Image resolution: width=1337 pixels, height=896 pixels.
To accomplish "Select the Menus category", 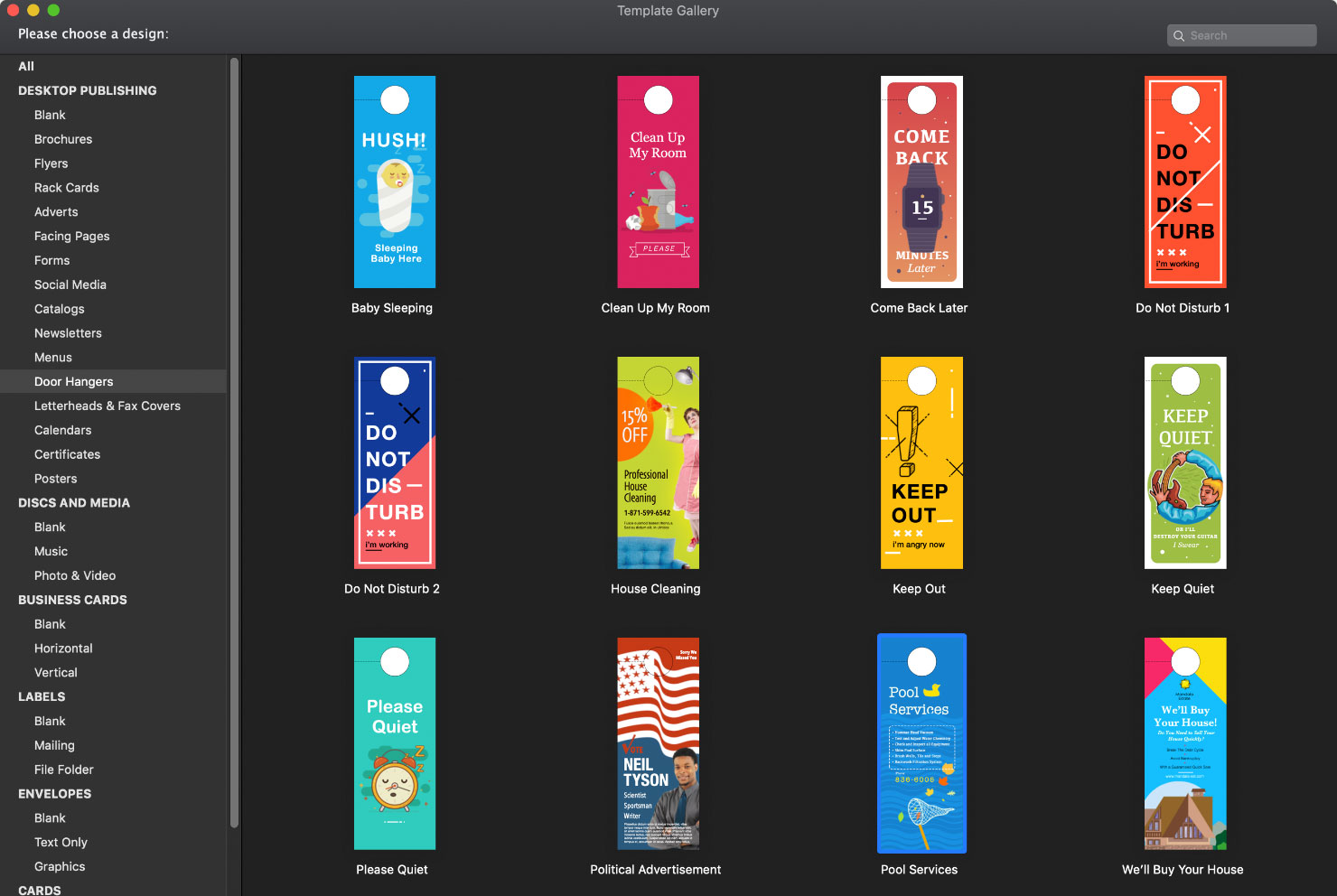I will pyautogui.click(x=53, y=357).
